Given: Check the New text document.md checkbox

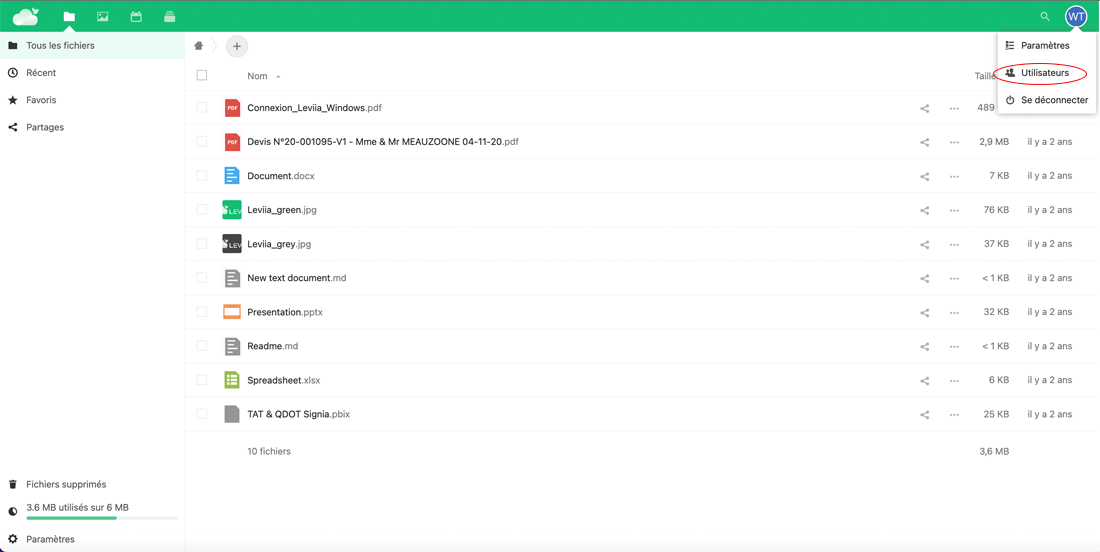Looking at the screenshot, I should (202, 278).
